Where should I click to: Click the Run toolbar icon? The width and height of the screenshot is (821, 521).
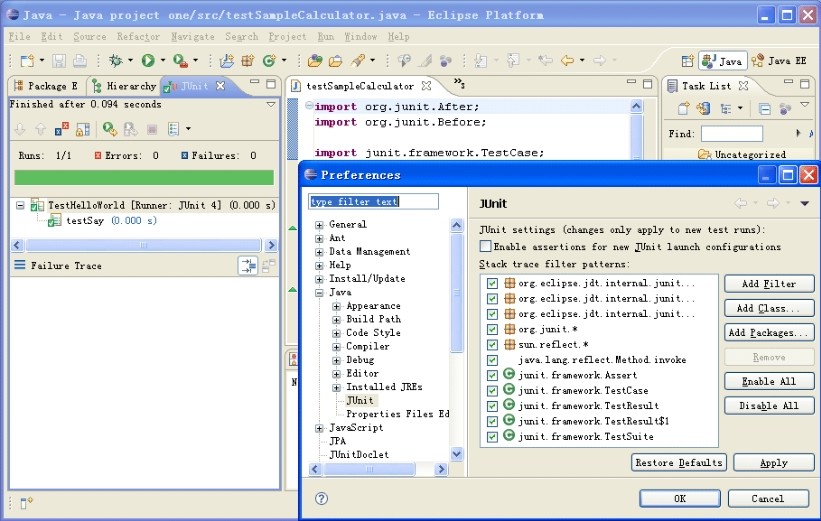click(x=148, y=61)
